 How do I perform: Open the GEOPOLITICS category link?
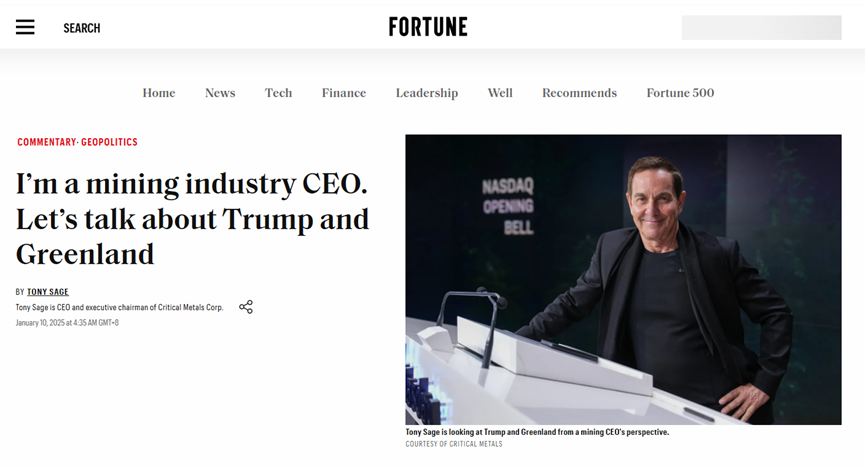[110, 142]
